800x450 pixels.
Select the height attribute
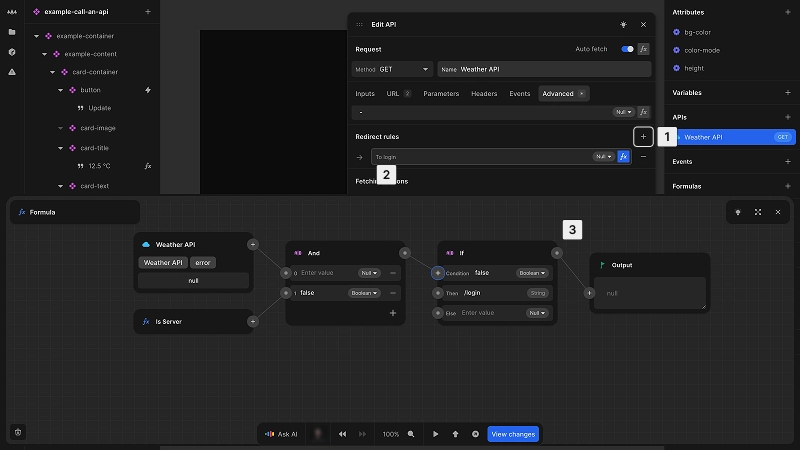694,68
